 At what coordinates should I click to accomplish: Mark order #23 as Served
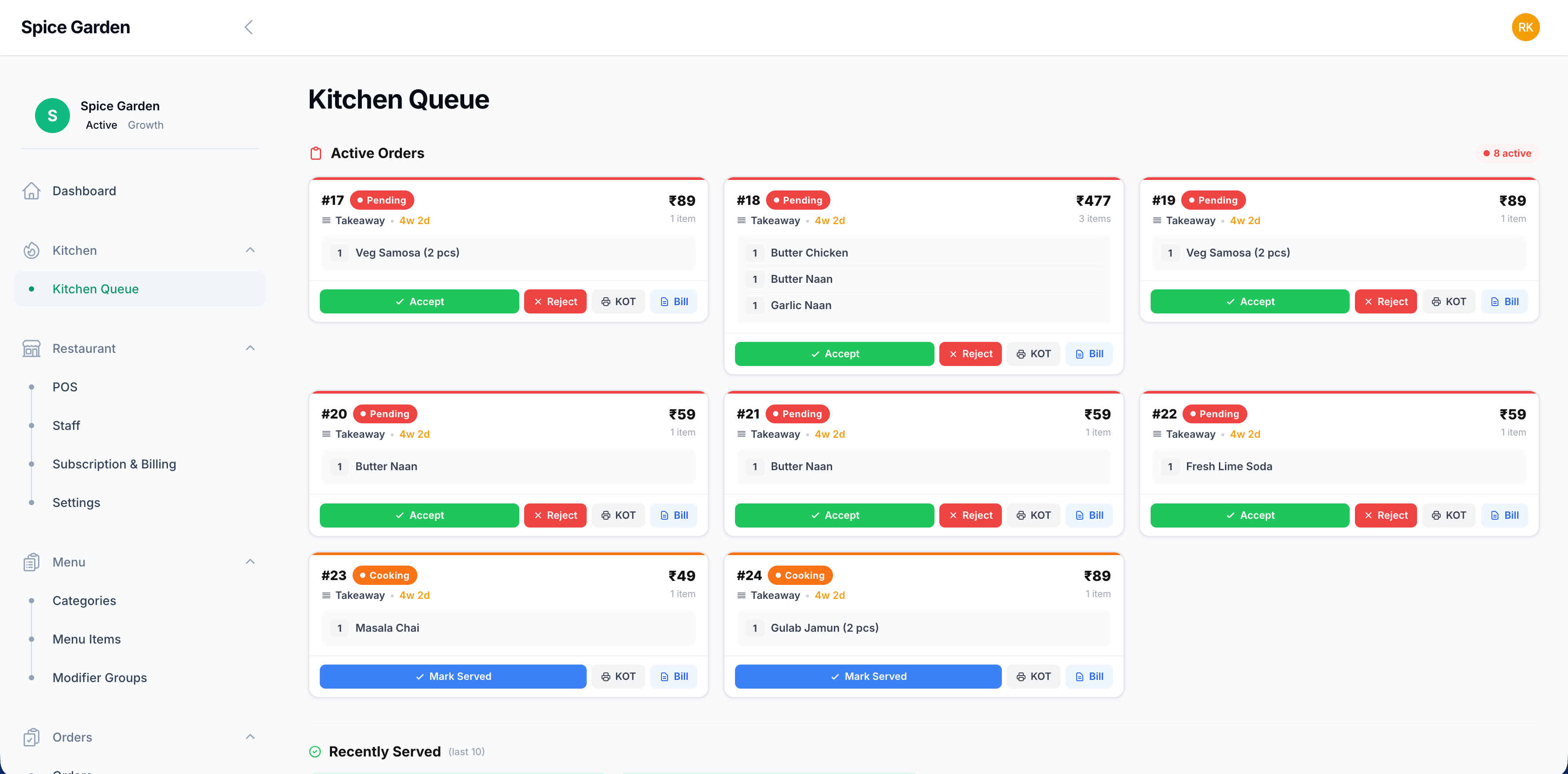[x=453, y=676]
